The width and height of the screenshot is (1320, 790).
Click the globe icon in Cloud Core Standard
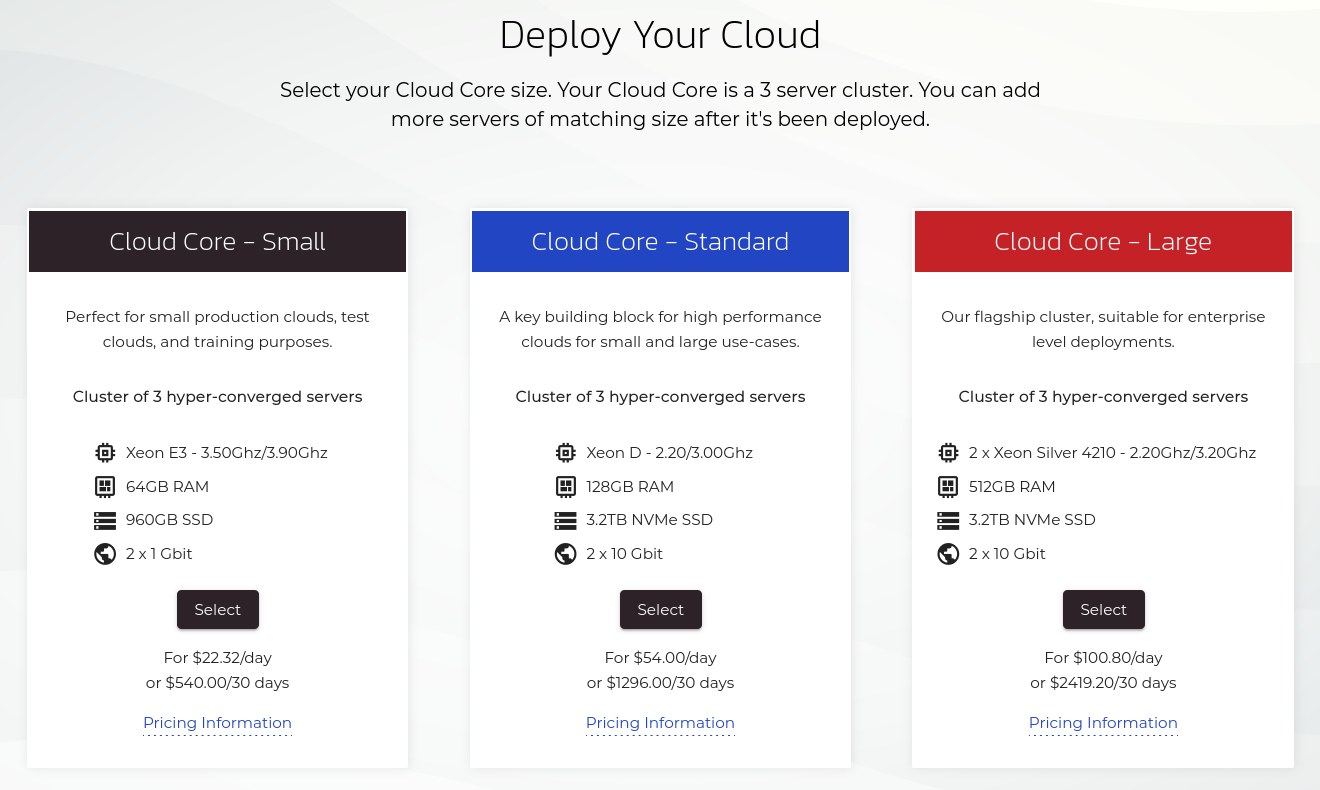click(x=566, y=554)
